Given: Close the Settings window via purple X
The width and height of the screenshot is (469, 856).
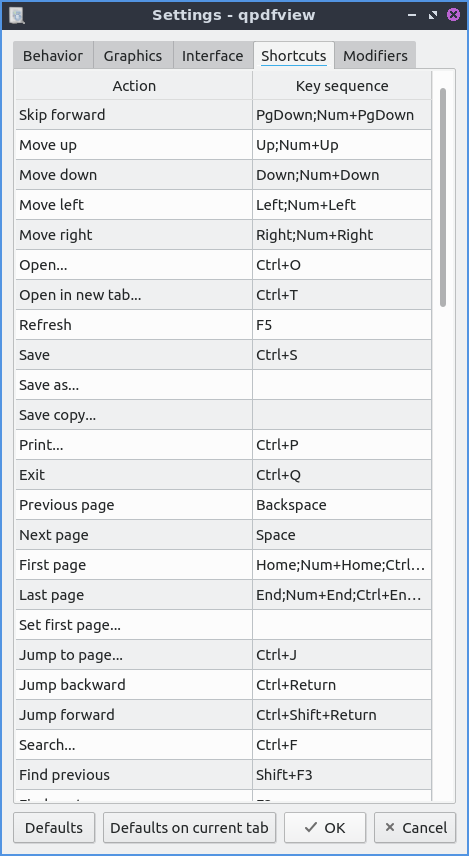Looking at the screenshot, I should point(453,15).
